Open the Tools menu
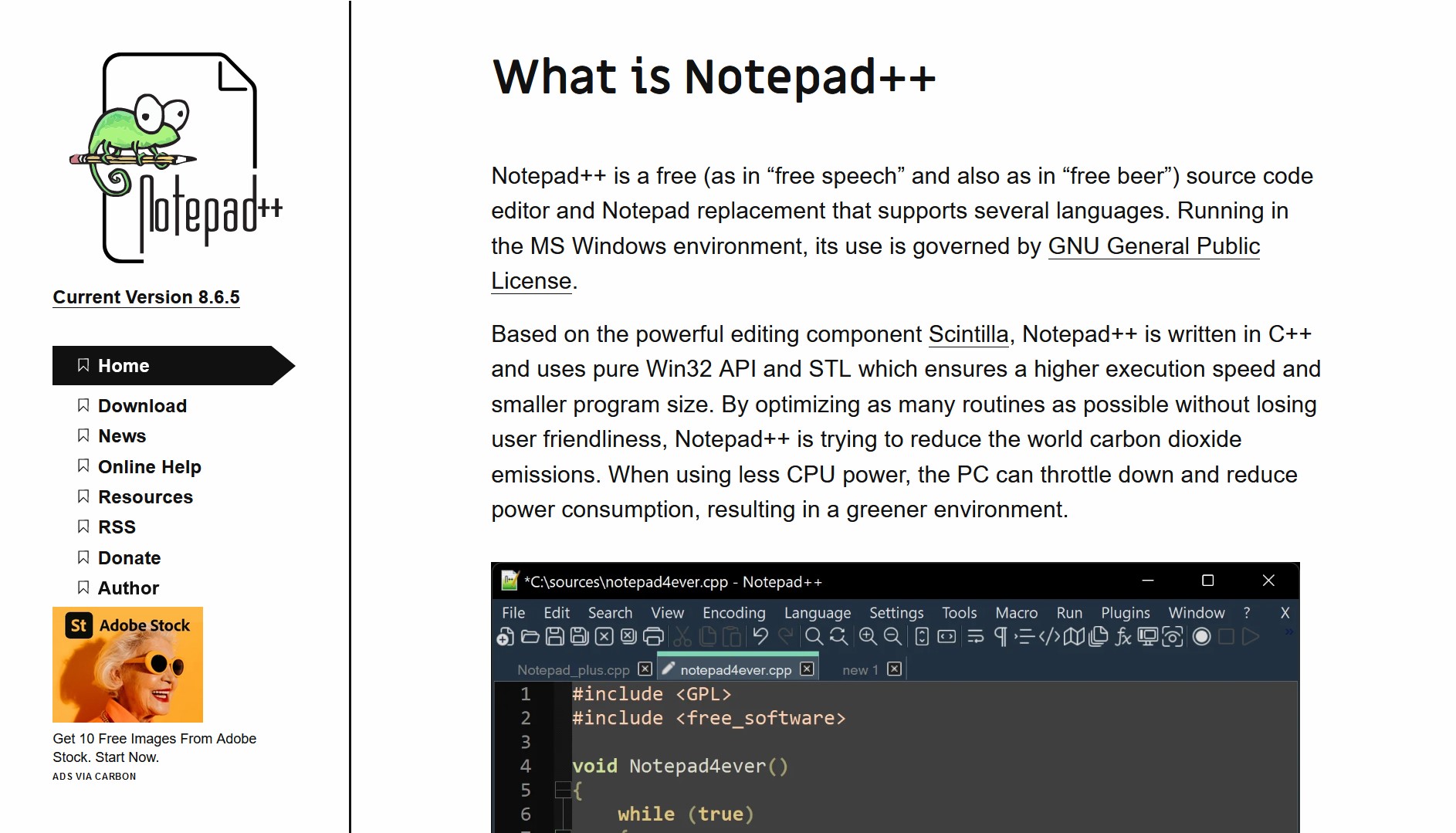 click(x=960, y=613)
